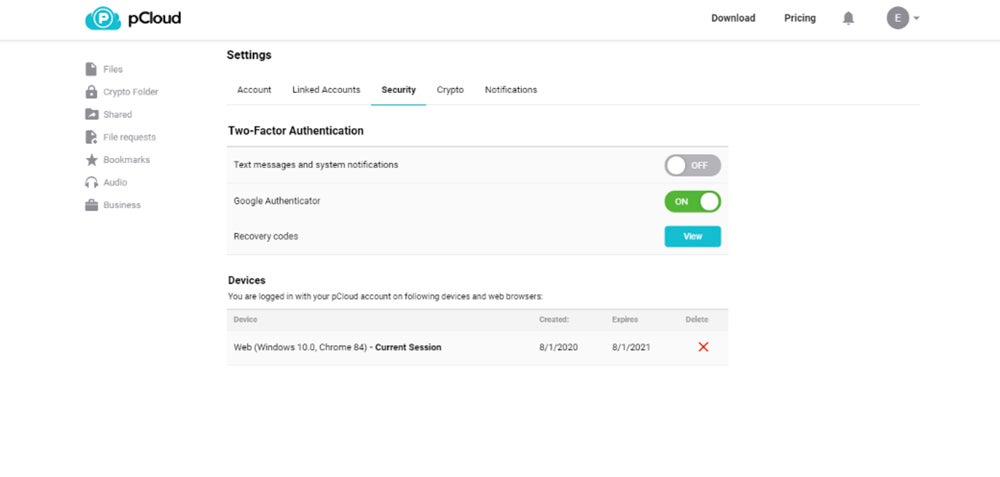This screenshot has height=477, width=1000.
Task: Click the Download link in header
Action: tap(733, 18)
